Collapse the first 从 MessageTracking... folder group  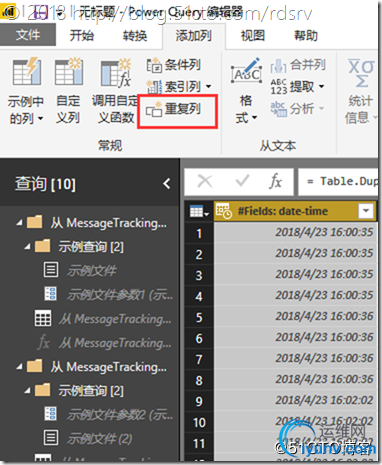pos(20,222)
